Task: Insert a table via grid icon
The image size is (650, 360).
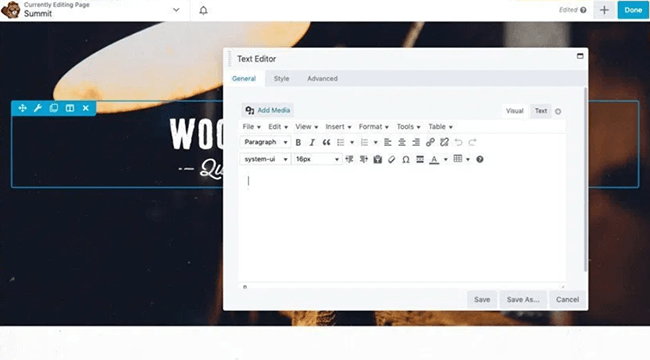Action: coord(458,159)
